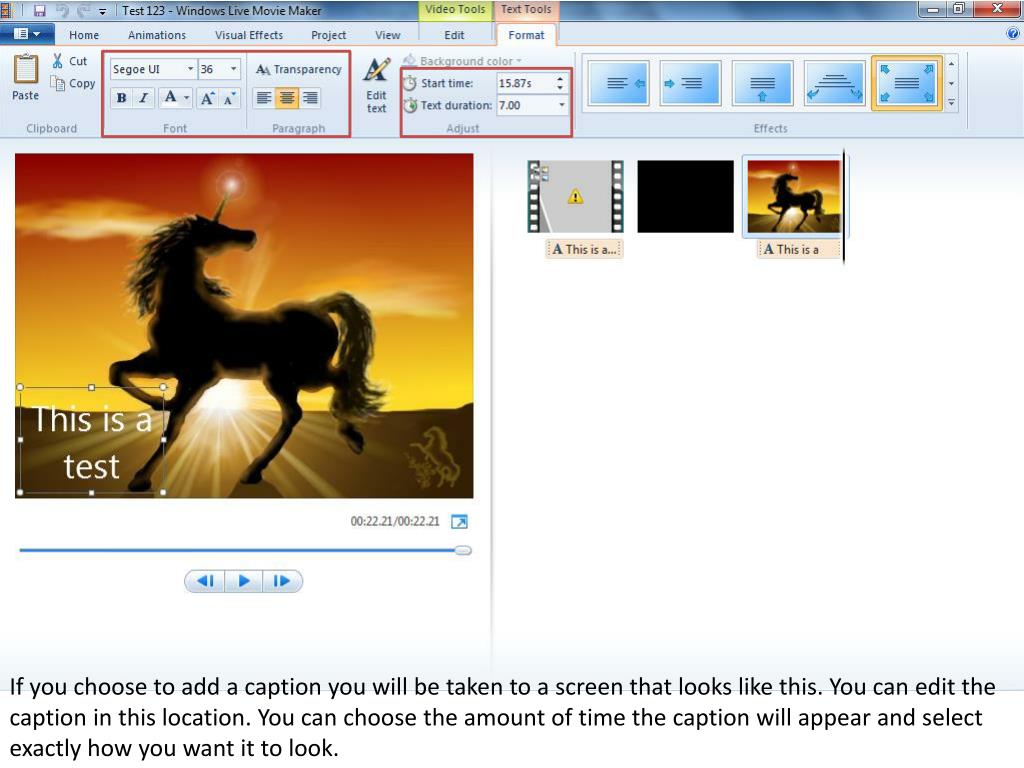Click the previous frame button
The image size is (1024, 768).
click(x=205, y=581)
